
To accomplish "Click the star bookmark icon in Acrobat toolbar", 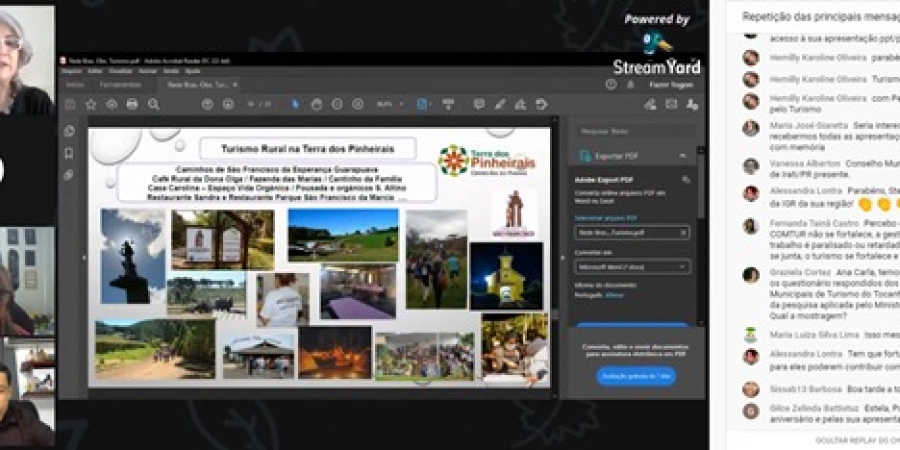I will coord(91,104).
